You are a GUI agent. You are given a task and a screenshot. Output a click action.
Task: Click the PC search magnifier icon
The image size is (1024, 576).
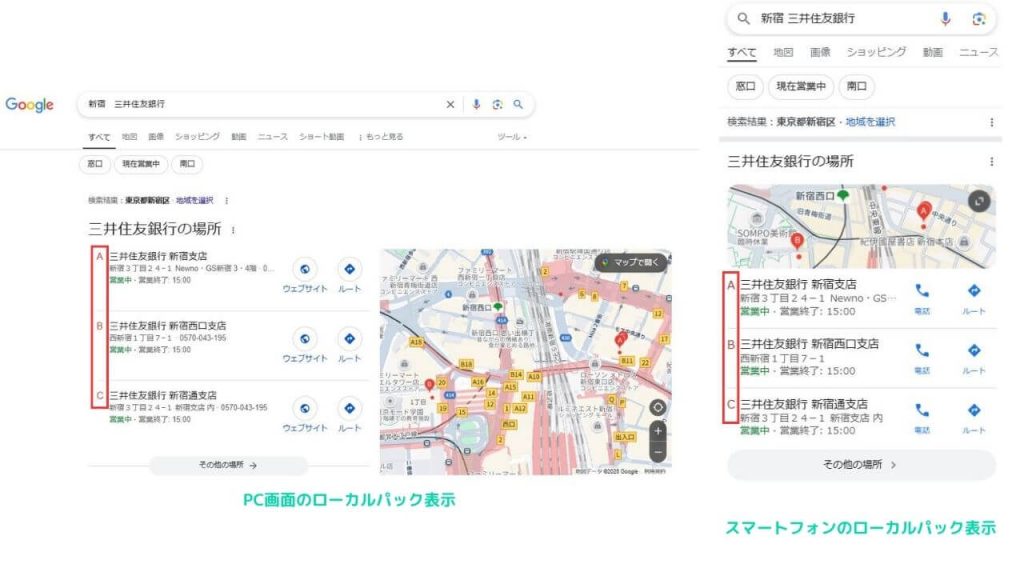click(x=518, y=104)
